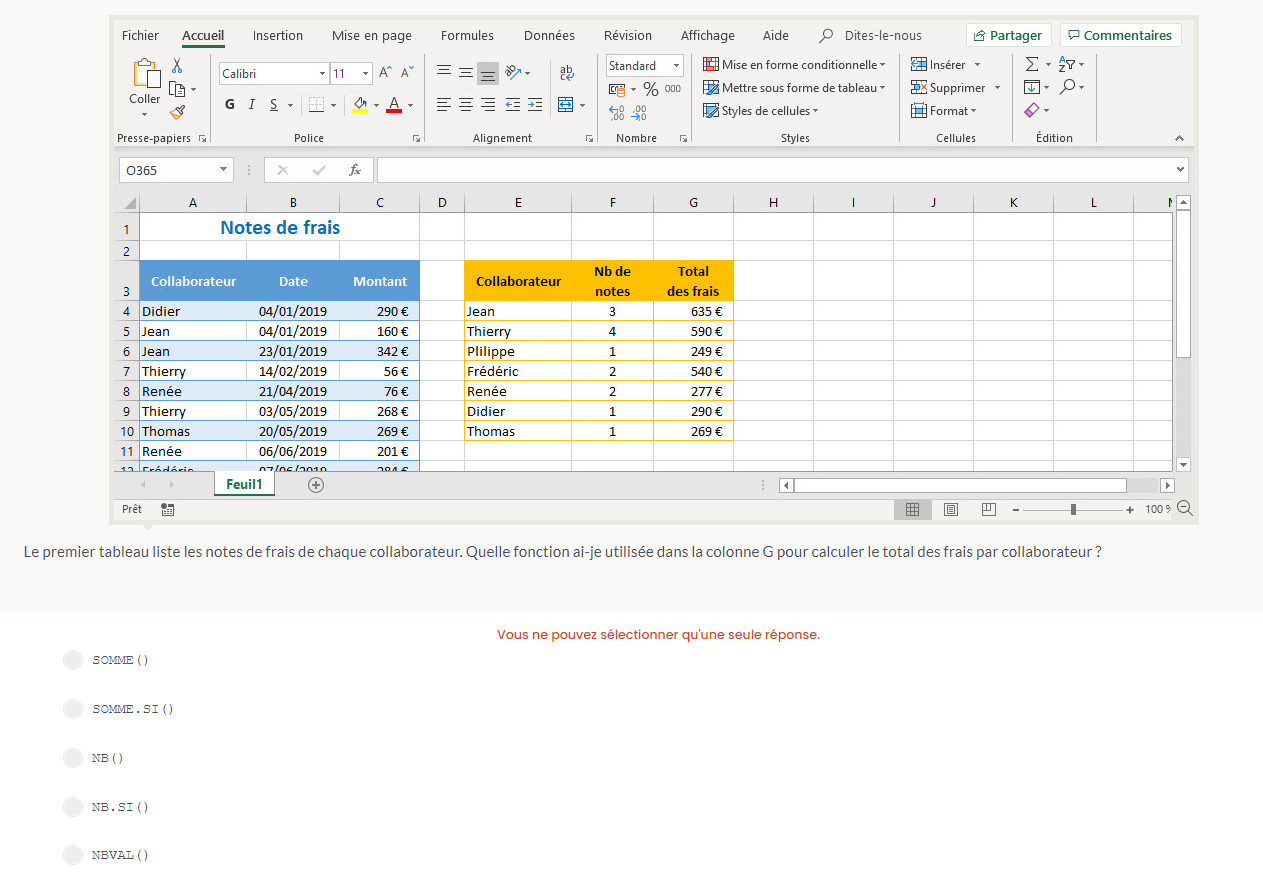This screenshot has height=893, width=1263.
Task: Select the NB() answer
Action: (x=73, y=758)
